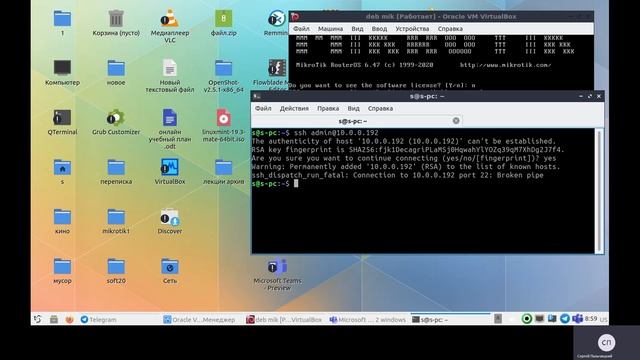Click the terminal prompt input area

coord(296,184)
